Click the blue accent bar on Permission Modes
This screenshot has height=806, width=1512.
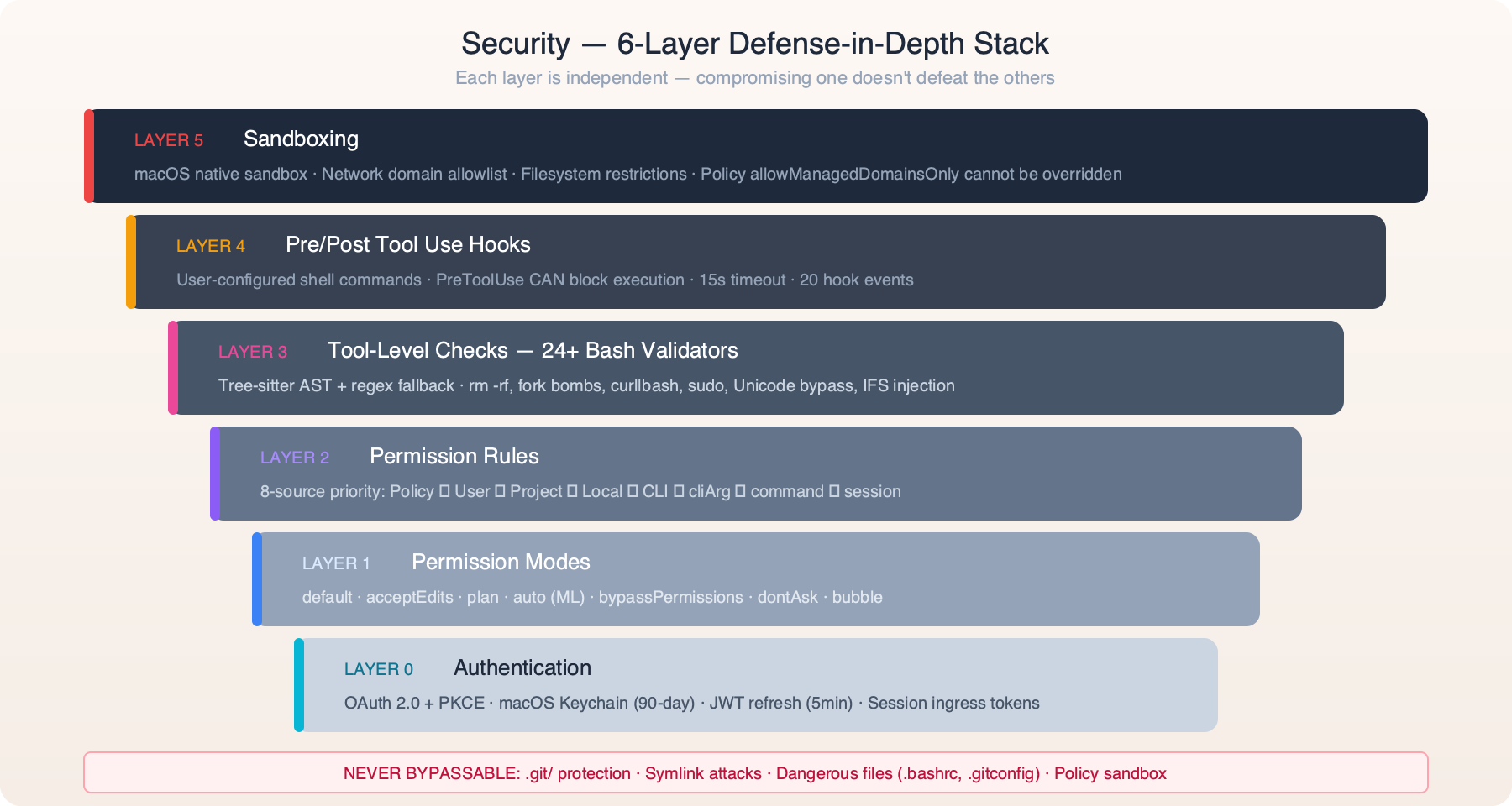256,578
